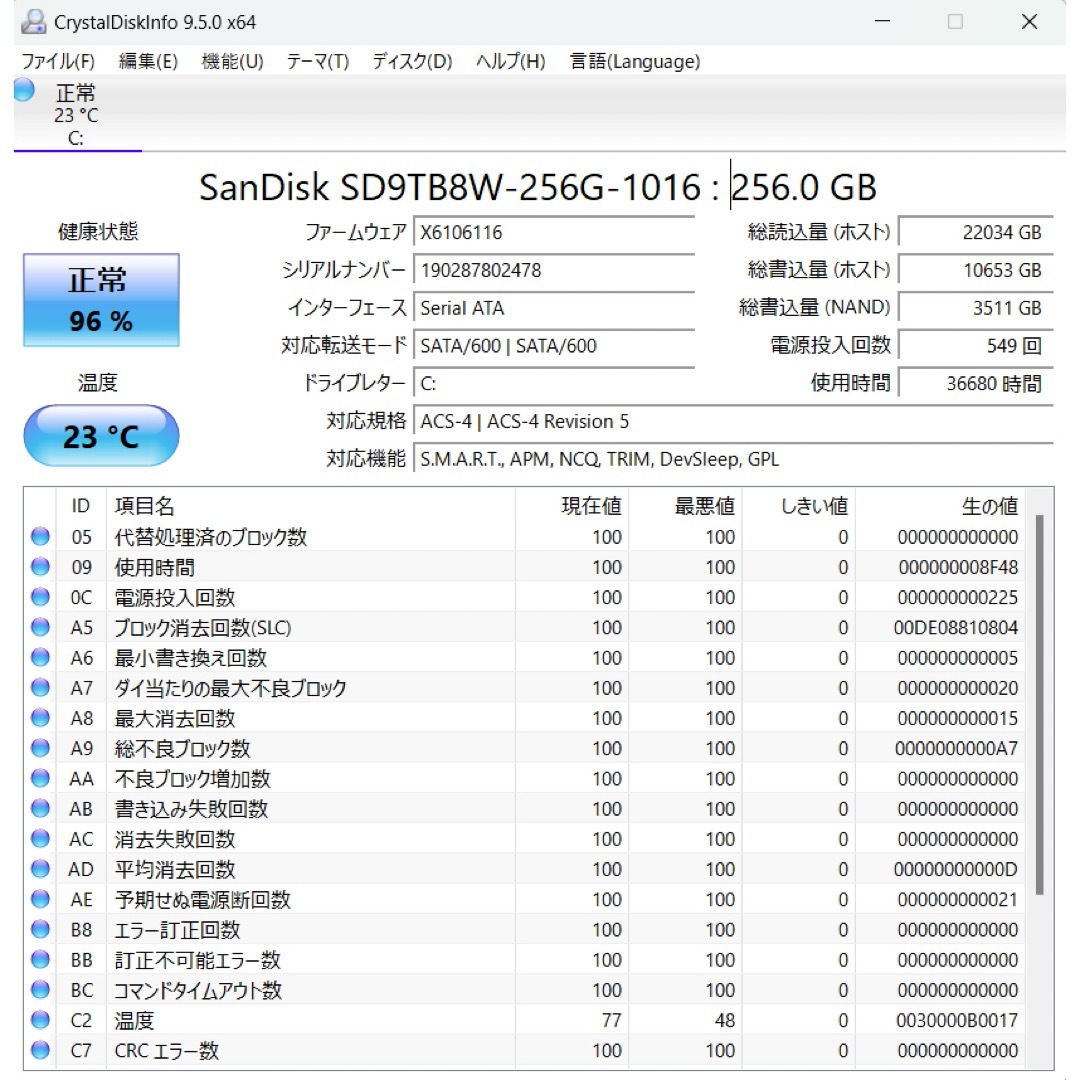Click the status orb for attribute AB
This screenshot has height=1080, width=1080.
[41, 809]
